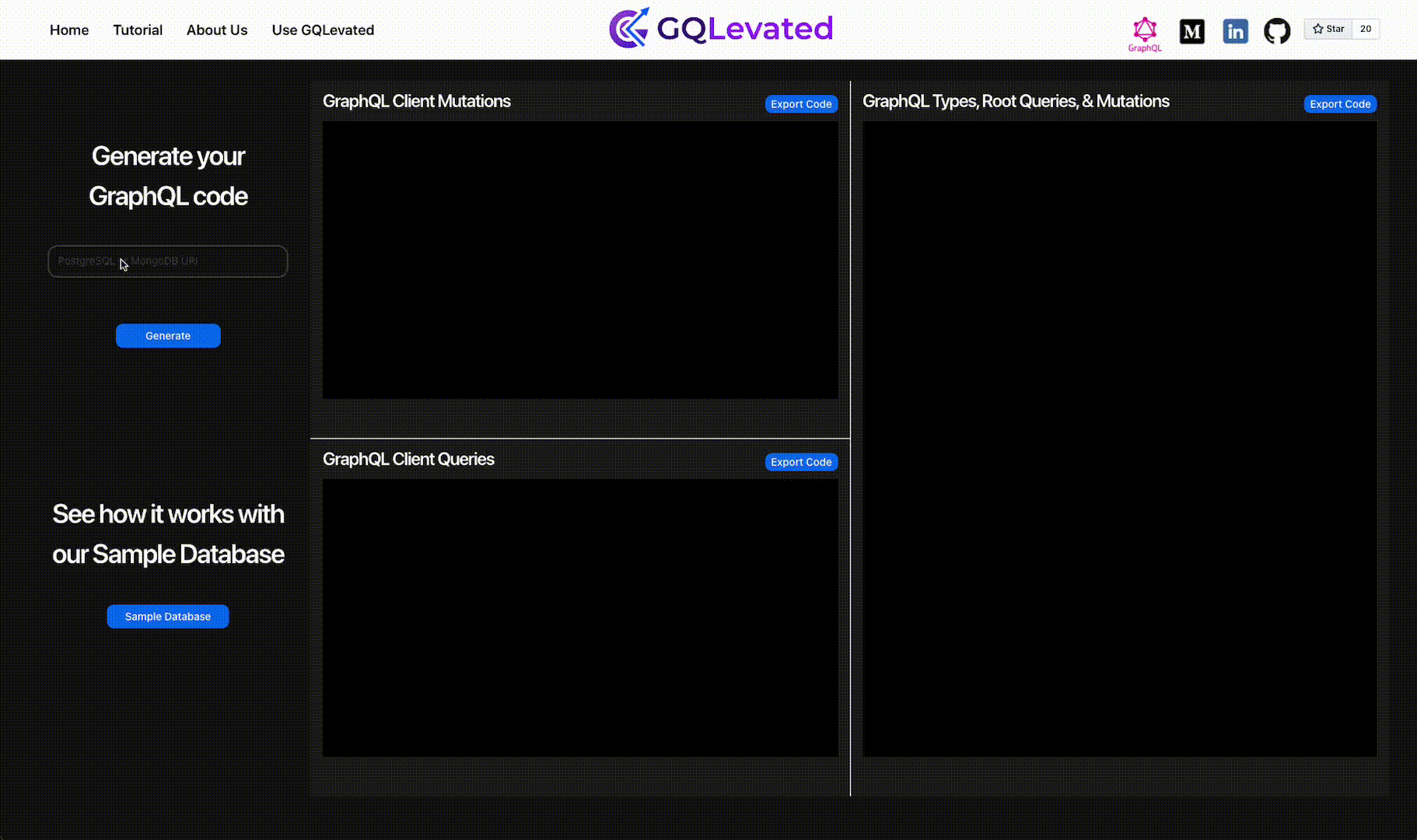
Task: Select Use GQLevated nav item
Action: 323,30
